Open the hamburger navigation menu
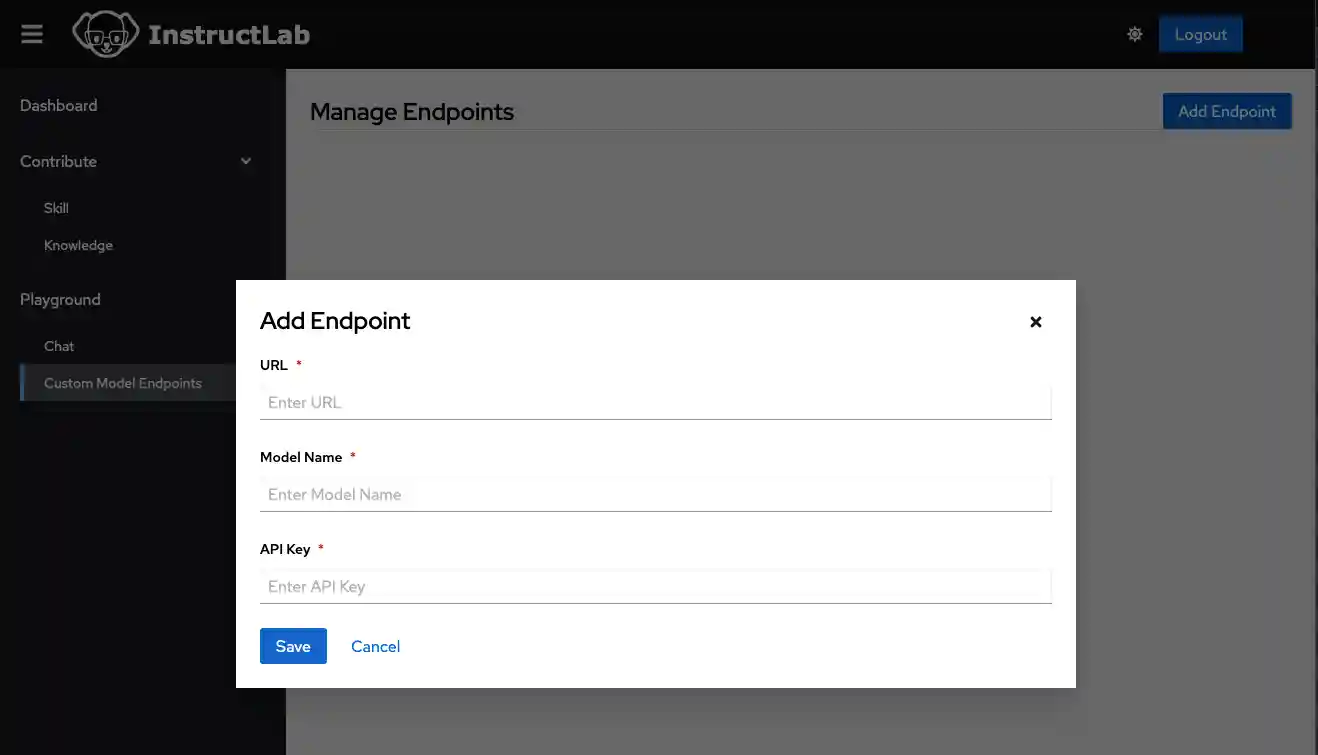Screen dimensions: 1318x755 click(32, 34)
